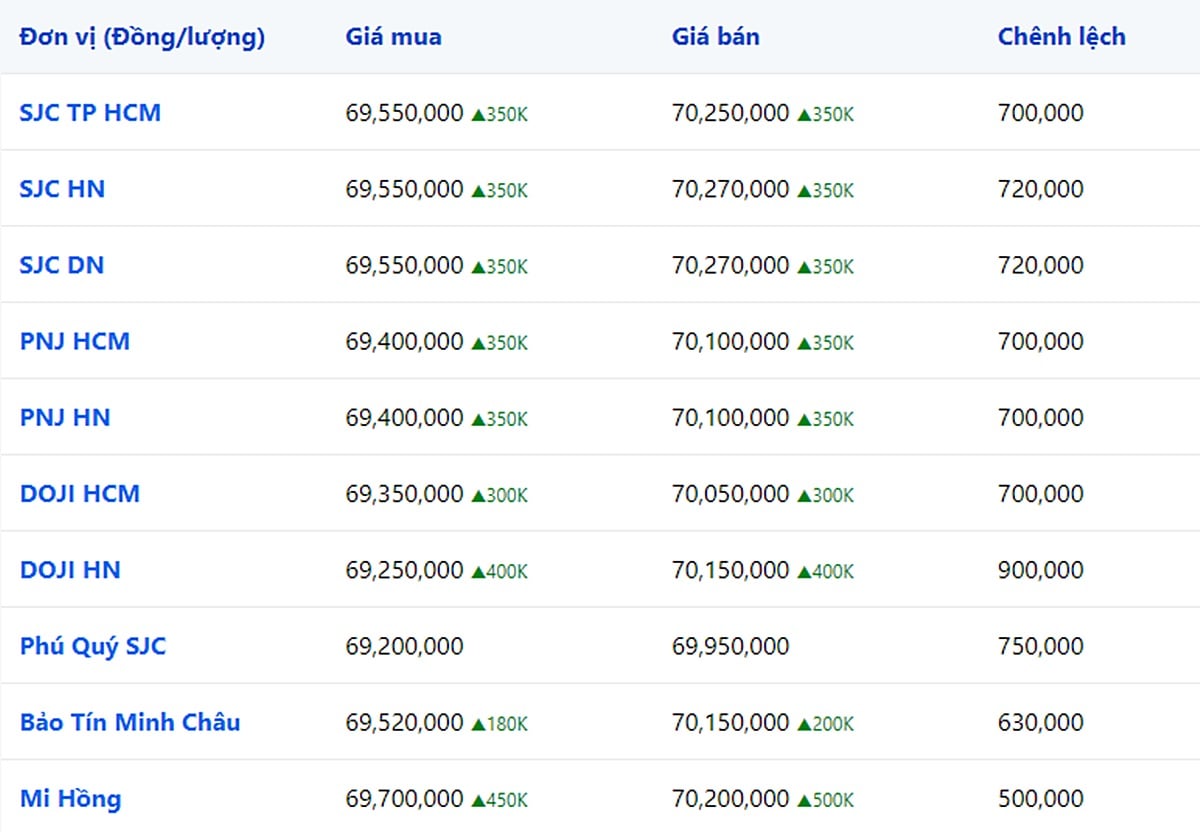Open the Phú Quý SJC link

point(93,646)
